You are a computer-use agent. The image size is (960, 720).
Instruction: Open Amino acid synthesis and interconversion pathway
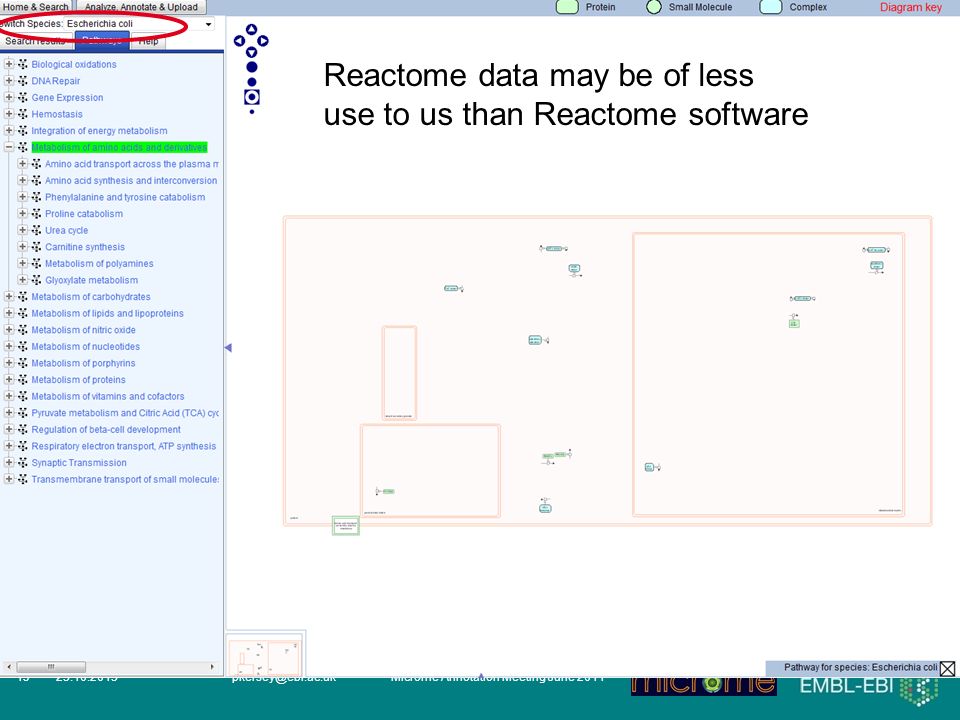[x=131, y=181]
